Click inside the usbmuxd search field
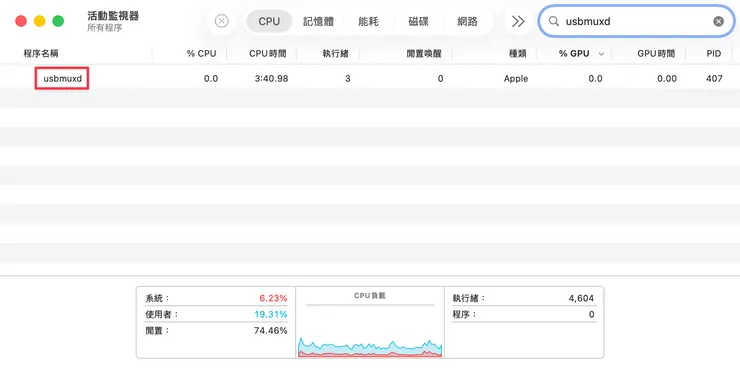 pyautogui.click(x=637, y=21)
